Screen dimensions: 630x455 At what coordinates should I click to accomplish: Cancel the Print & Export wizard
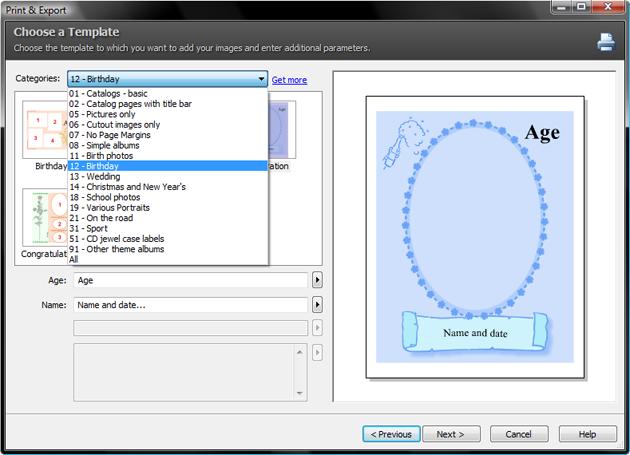[519, 435]
